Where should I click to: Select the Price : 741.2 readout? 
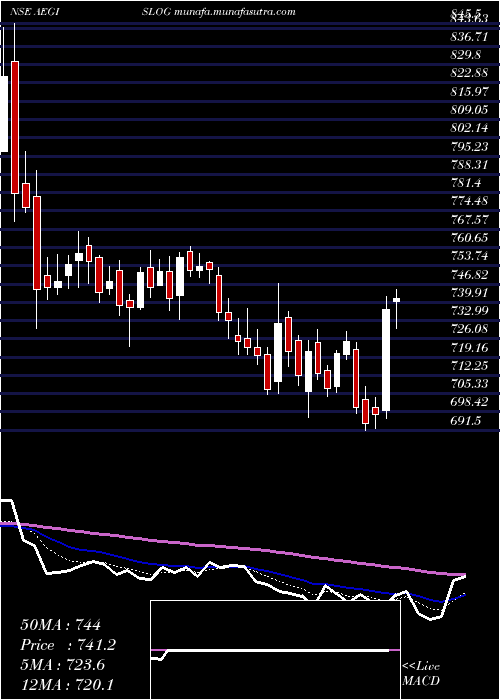[68, 645]
